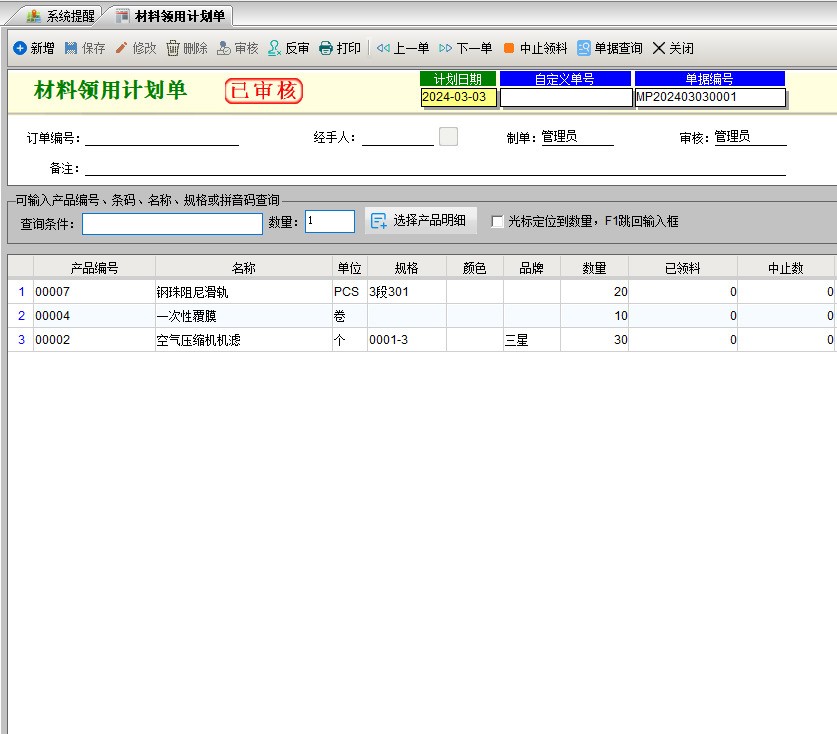The image size is (837, 734).
Task: Click the 反审 (Un-audit) toolbar icon
Action: [274, 48]
